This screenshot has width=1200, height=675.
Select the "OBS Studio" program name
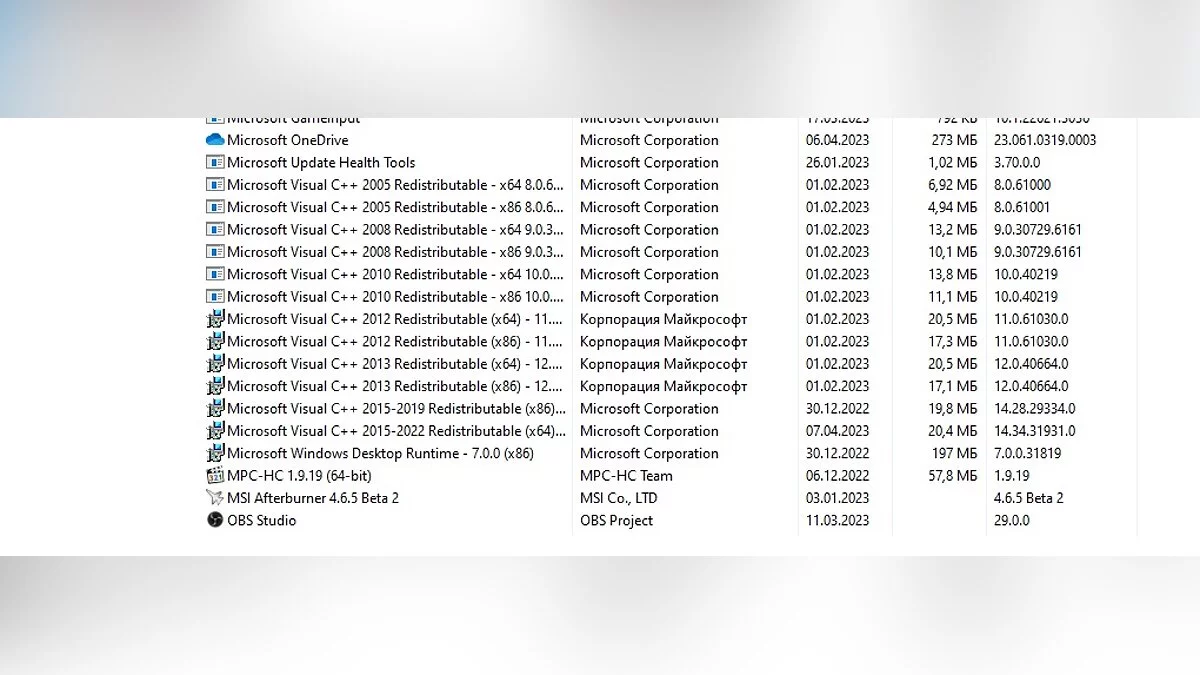coord(262,520)
